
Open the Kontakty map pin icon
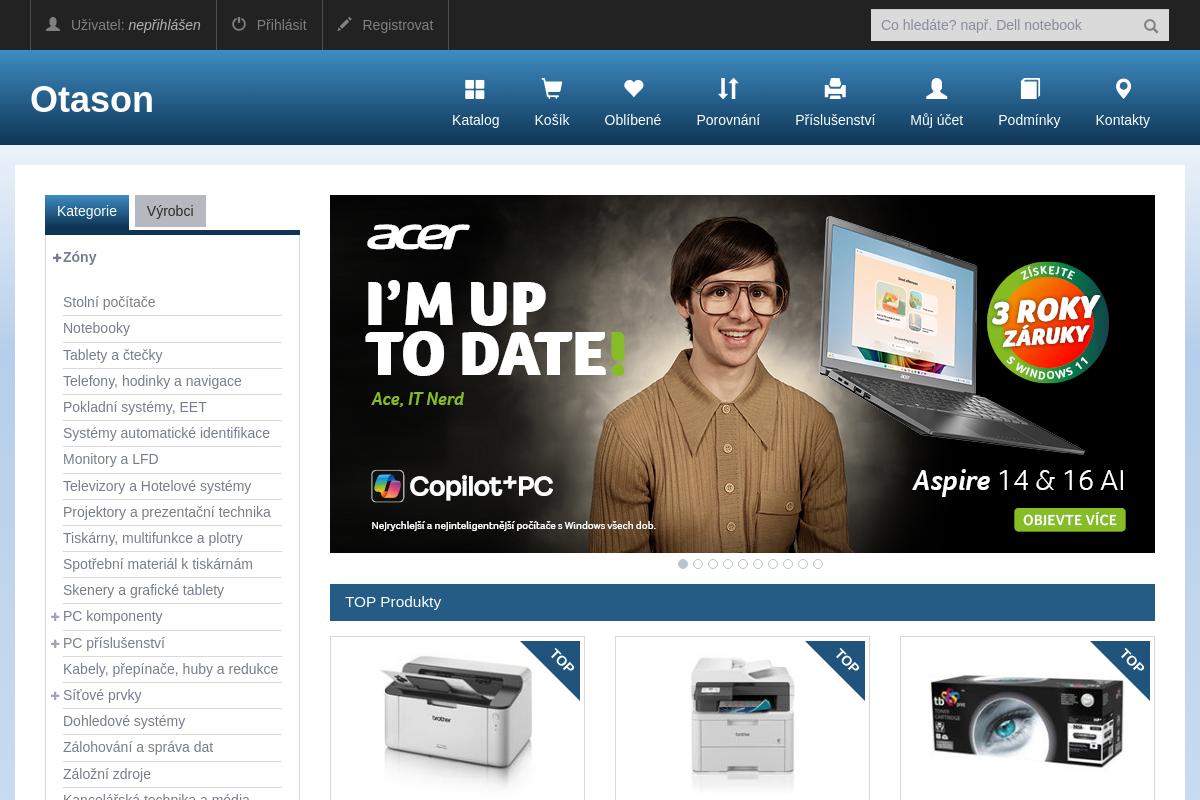coord(1123,89)
